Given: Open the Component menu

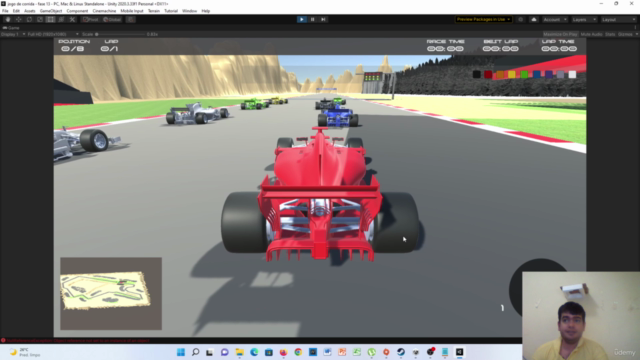Looking at the screenshot, I should coord(77,11).
